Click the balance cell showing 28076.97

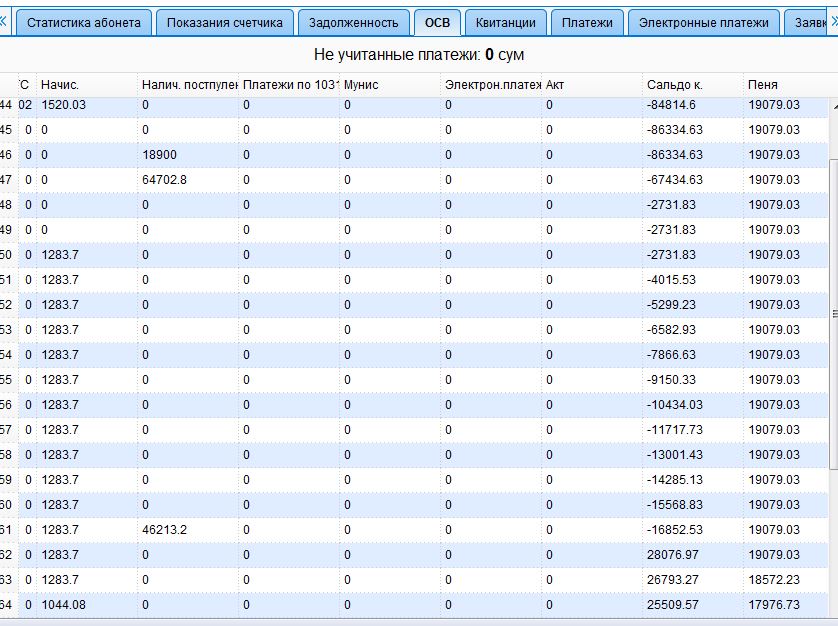click(x=675, y=555)
